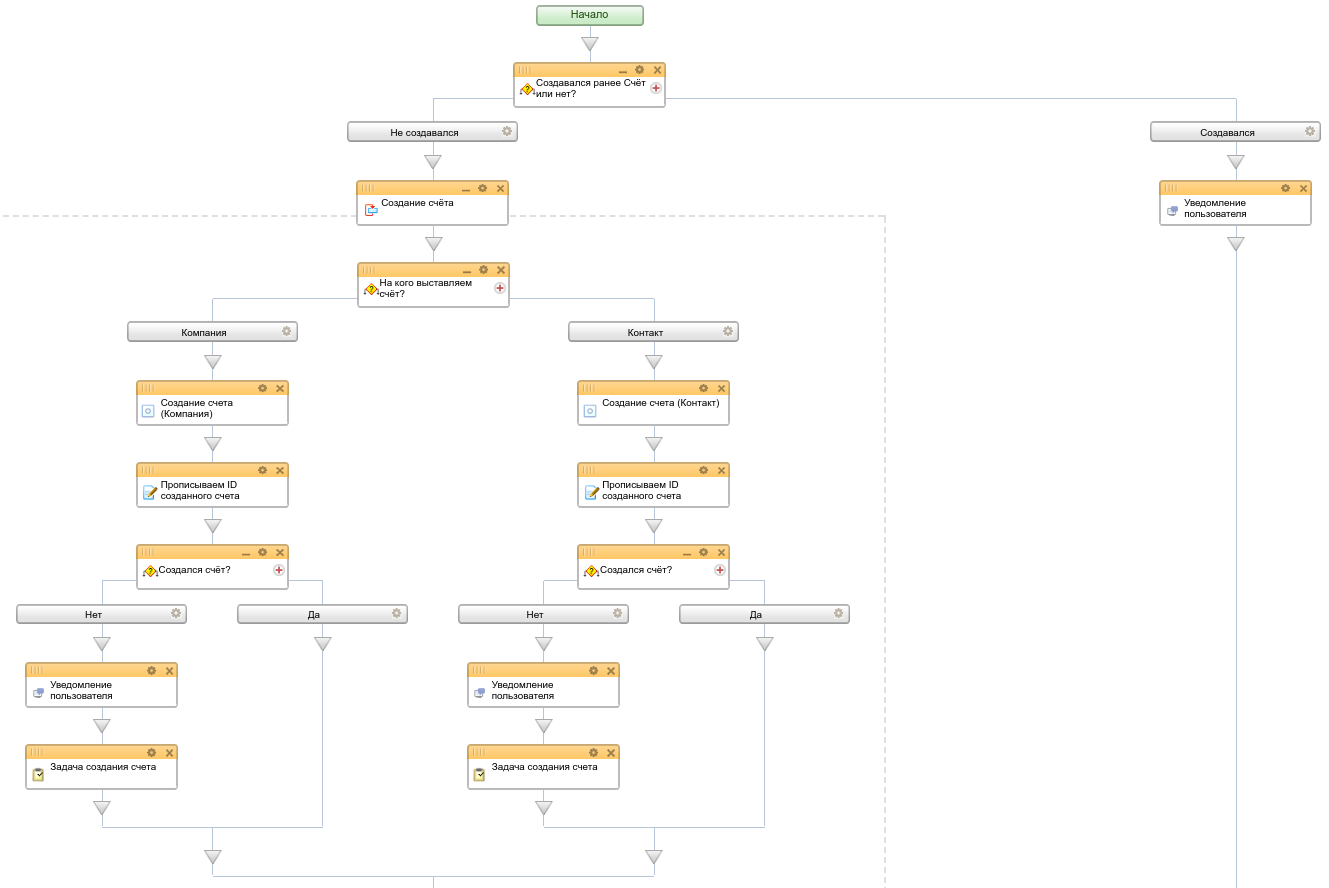1329x888 pixels.
Task: Add branch to 'Создался счёт?' under Компания
Action: click(279, 570)
